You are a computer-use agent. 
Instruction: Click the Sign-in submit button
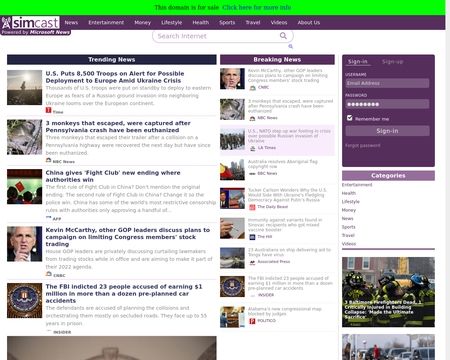tap(387, 131)
